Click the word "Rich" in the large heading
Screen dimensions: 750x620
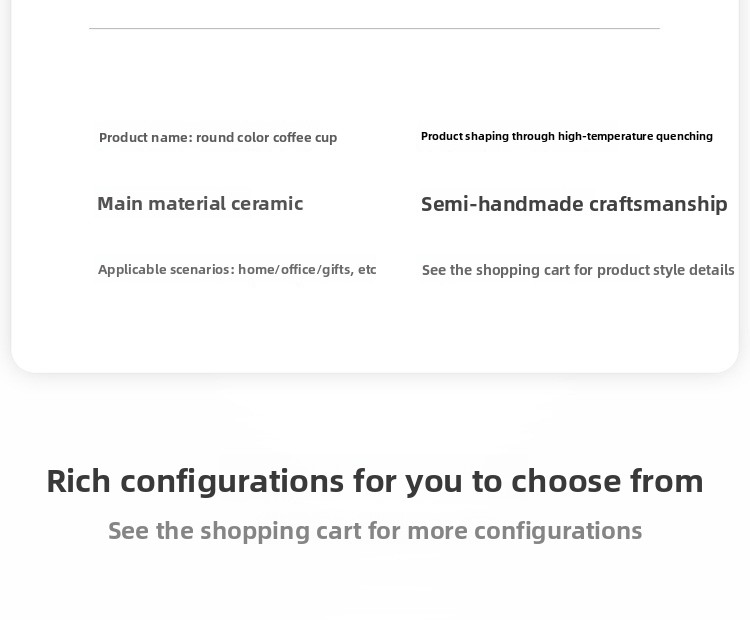[79, 481]
